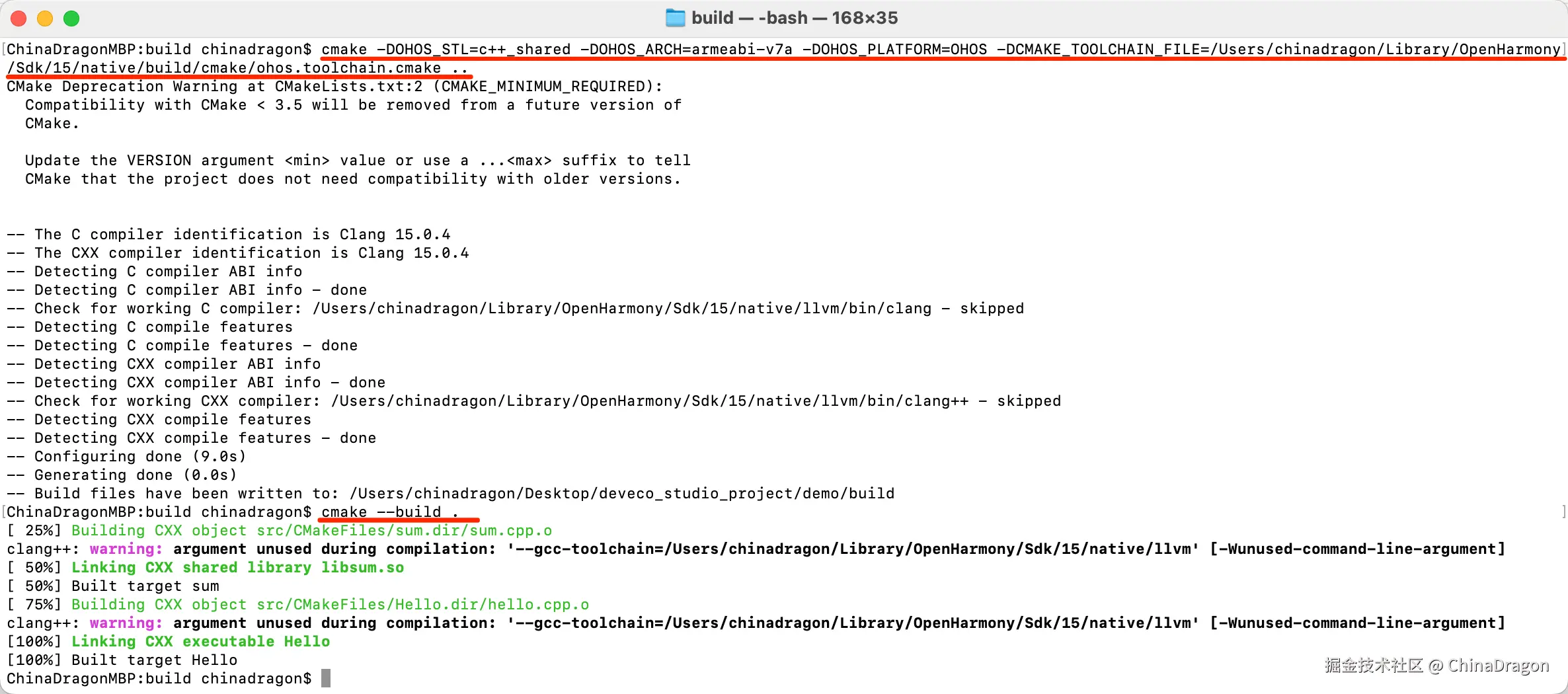The height and width of the screenshot is (694, 1568).
Task: Click the '[ 50%] Built target sum' line
Action: pos(113,586)
